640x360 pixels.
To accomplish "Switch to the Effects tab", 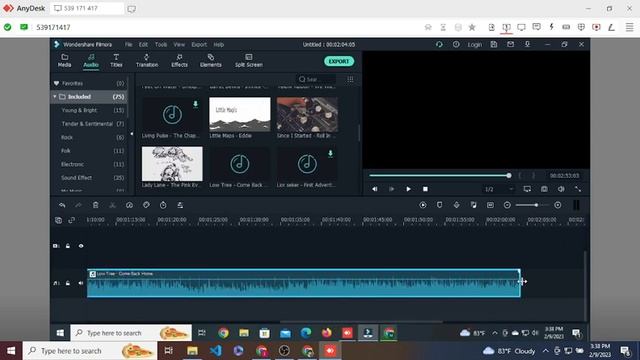I will pos(179,60).
